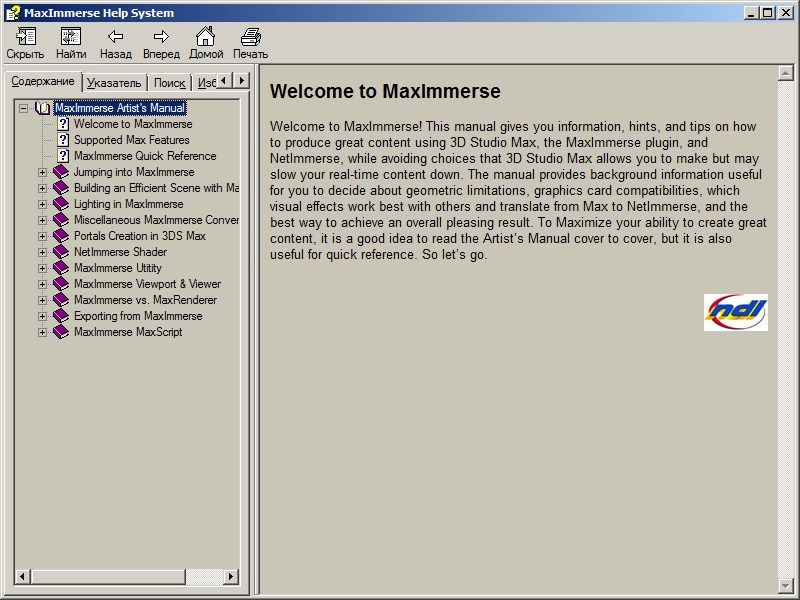
Task: Open the Welcome to MaxImmerse topic
Action: pyautogui.click(x=133, y=124)
